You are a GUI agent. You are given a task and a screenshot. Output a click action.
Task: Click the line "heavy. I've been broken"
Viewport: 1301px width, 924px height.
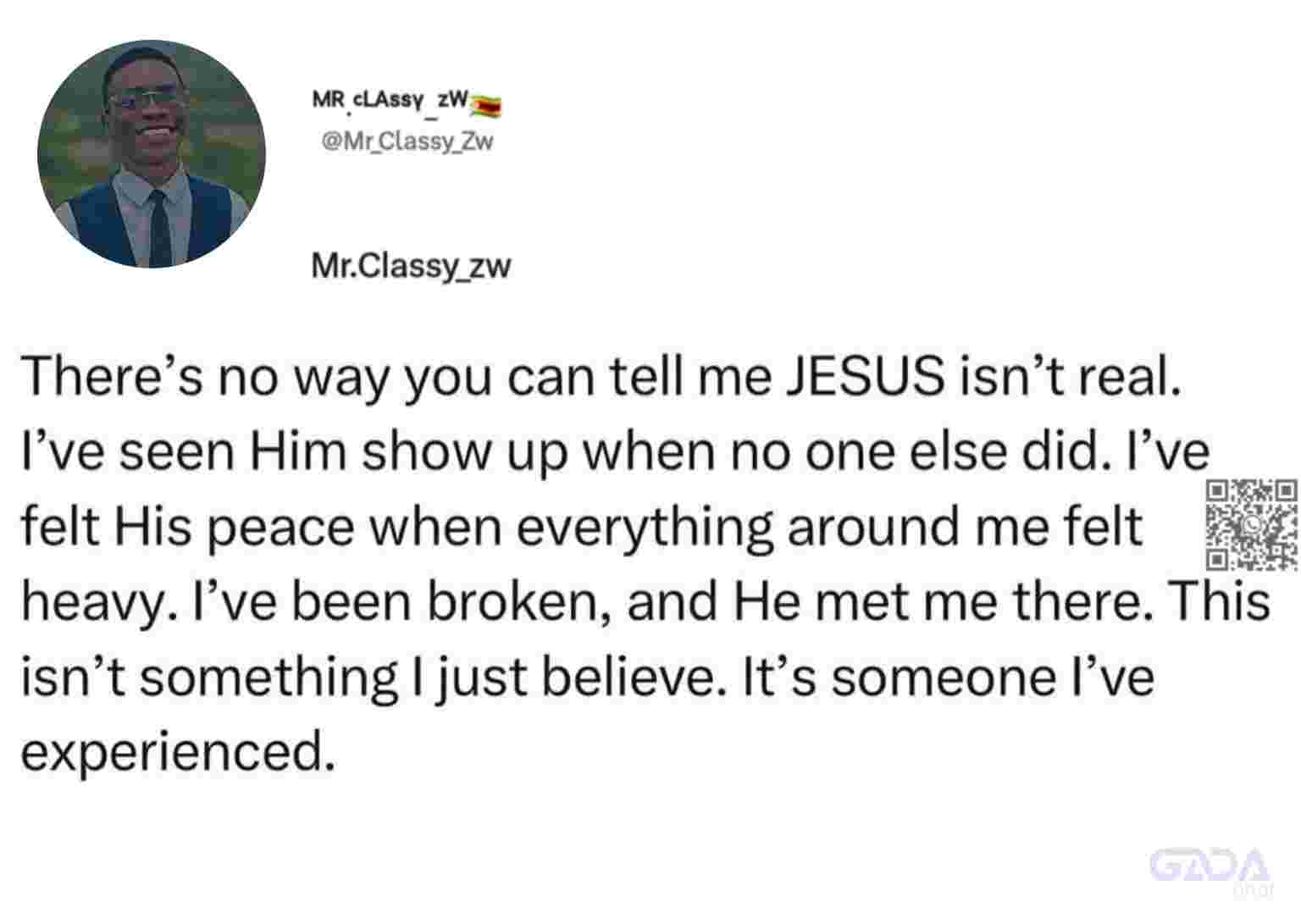(x=645, y=600)
